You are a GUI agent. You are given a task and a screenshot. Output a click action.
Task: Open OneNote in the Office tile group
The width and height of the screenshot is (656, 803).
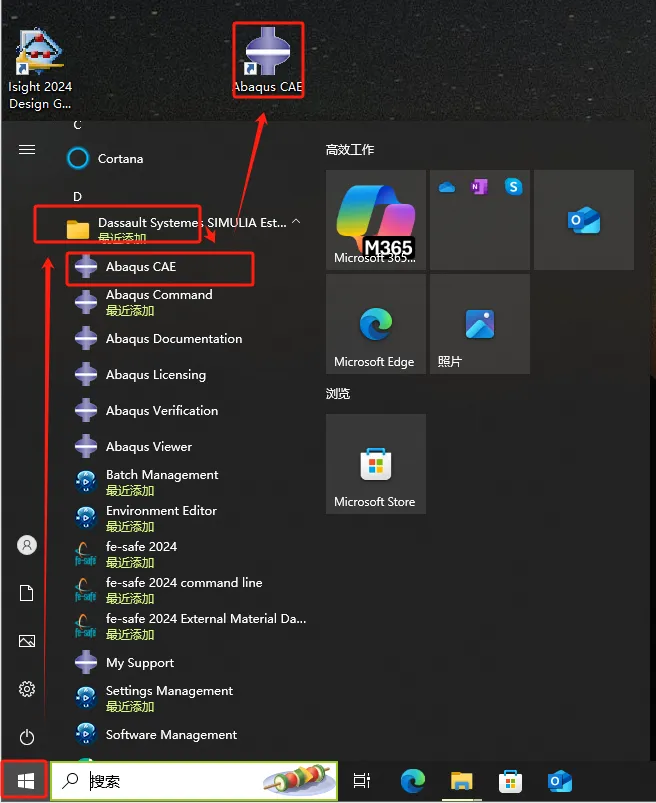[479, 187]
